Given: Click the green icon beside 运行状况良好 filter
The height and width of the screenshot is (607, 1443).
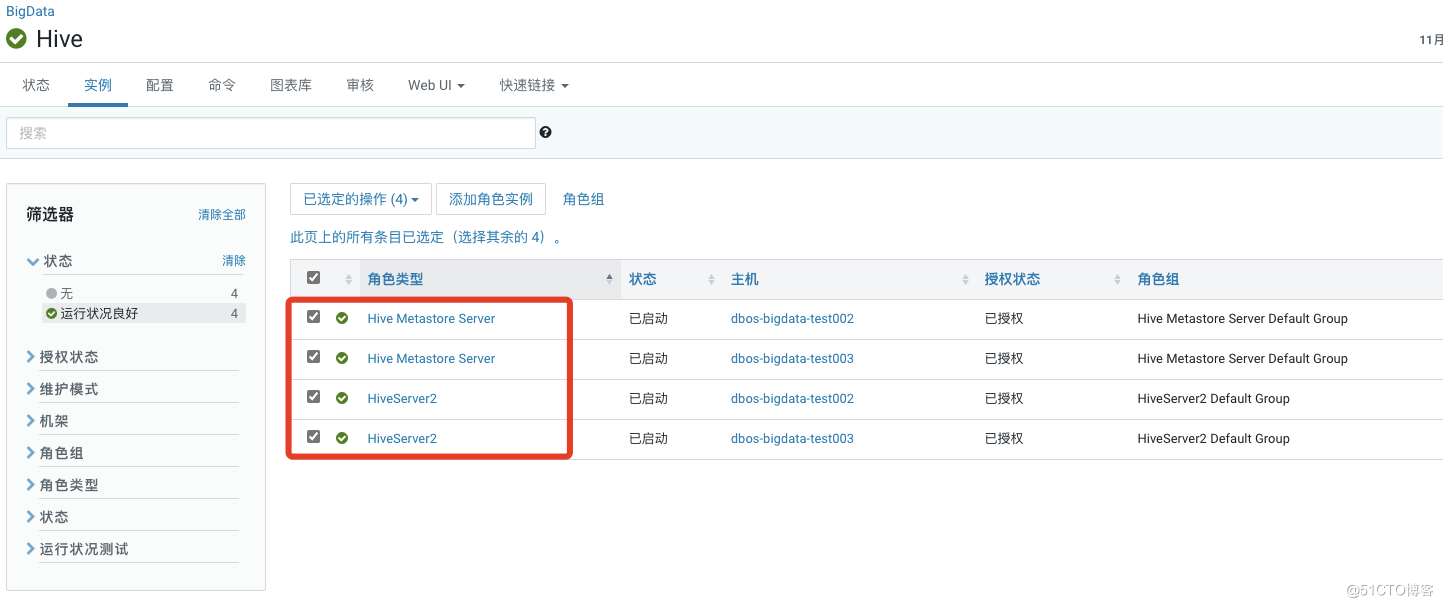Looking at the screenshot, I should click(x=52, y=314).
